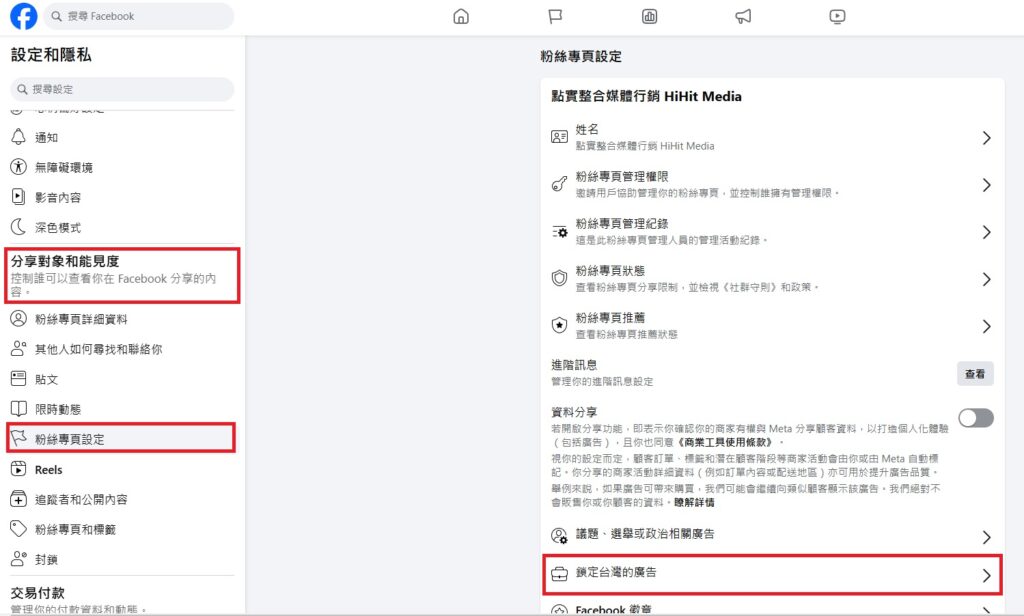Click the bell icon beside 通知
This screenshot has height=616, width=1024.
(18, 137)
